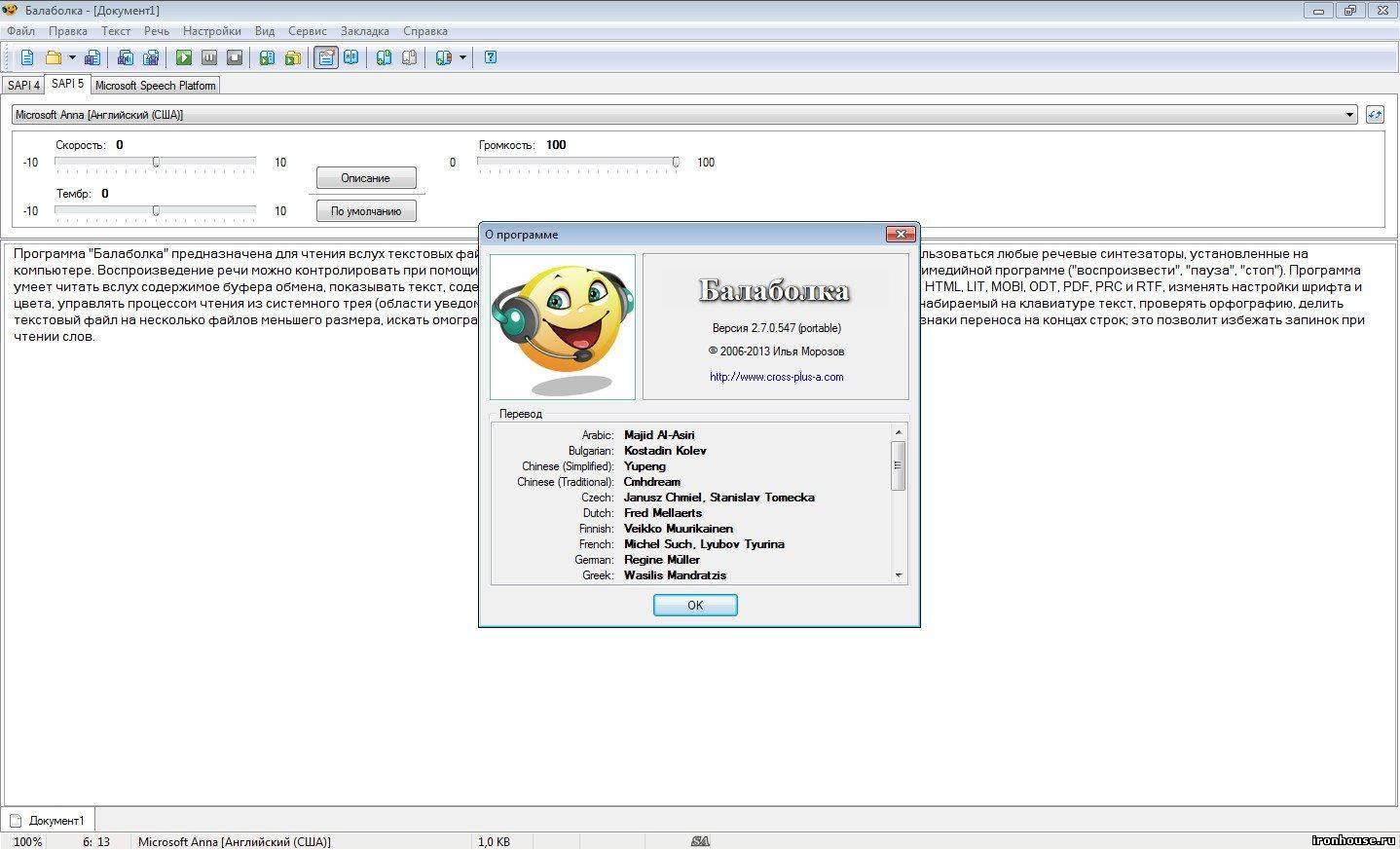The image size is (1400, 850).
Task: Click the Версия 2.7.0.547 (portable) text
Action: click(x=776, y=328)
